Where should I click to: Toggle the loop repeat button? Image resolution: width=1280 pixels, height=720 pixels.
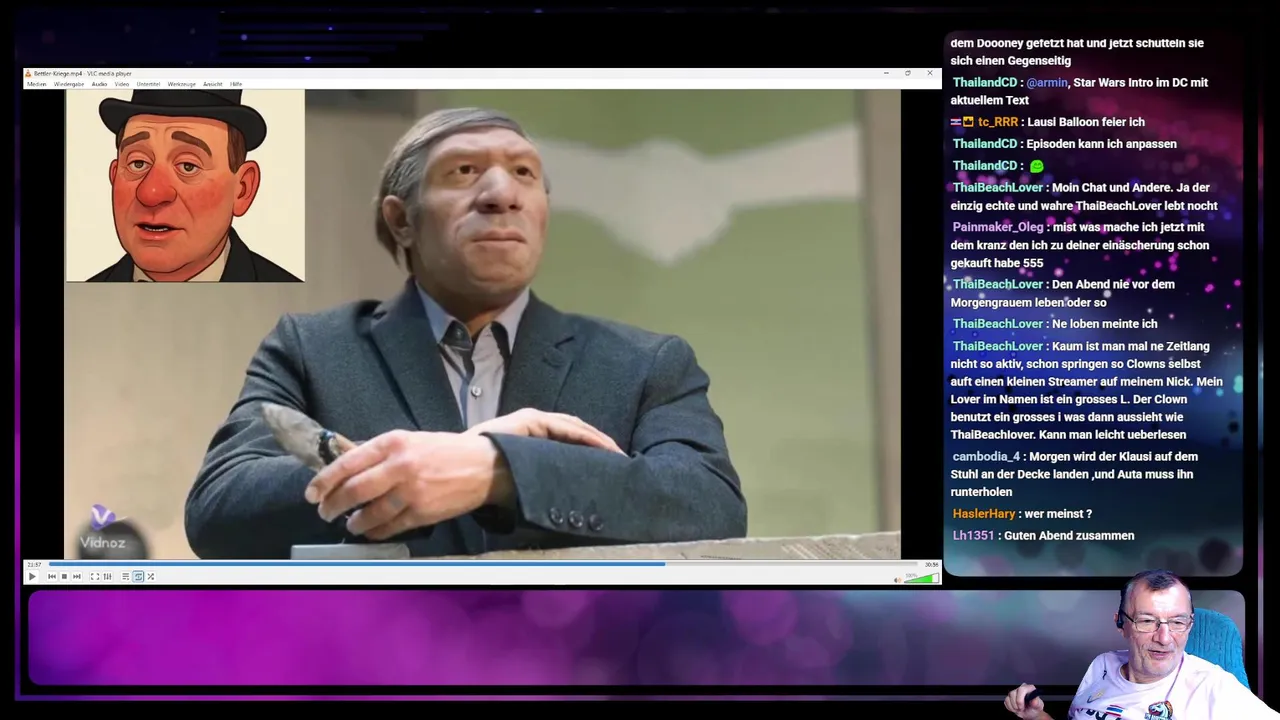[138, 576]
